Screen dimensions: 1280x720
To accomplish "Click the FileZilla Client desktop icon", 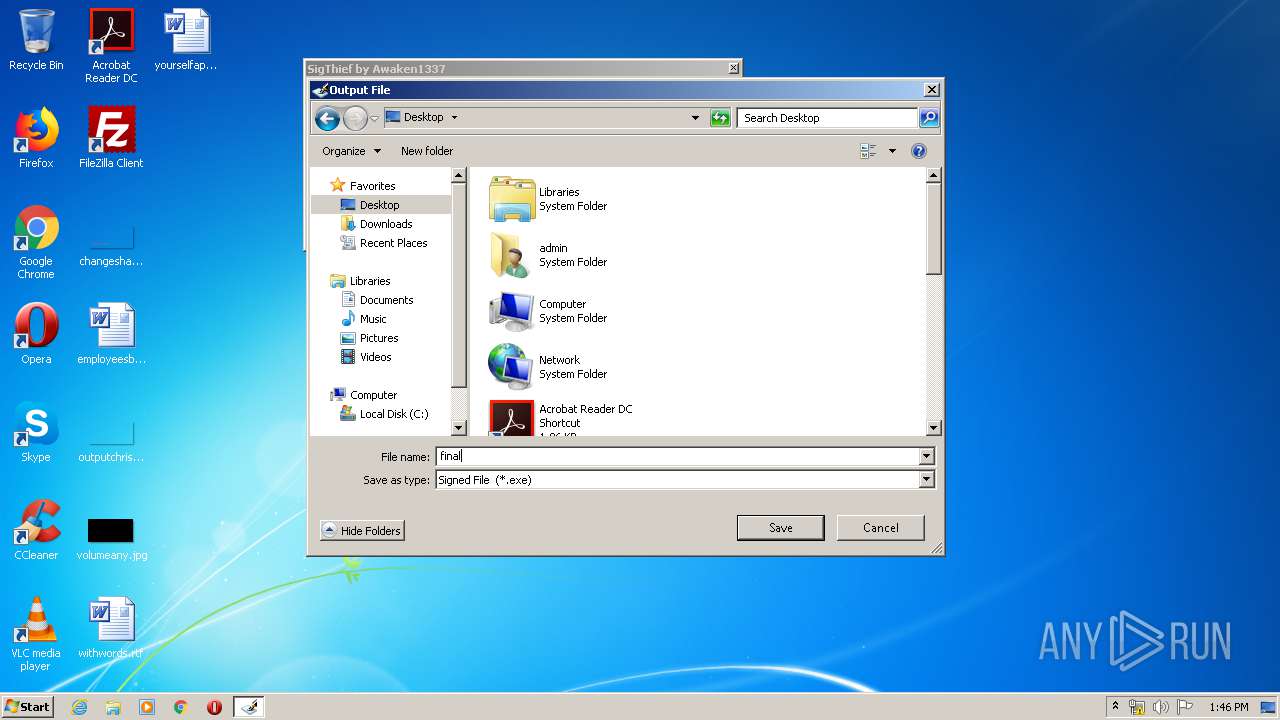I will [x=111, y=138].
